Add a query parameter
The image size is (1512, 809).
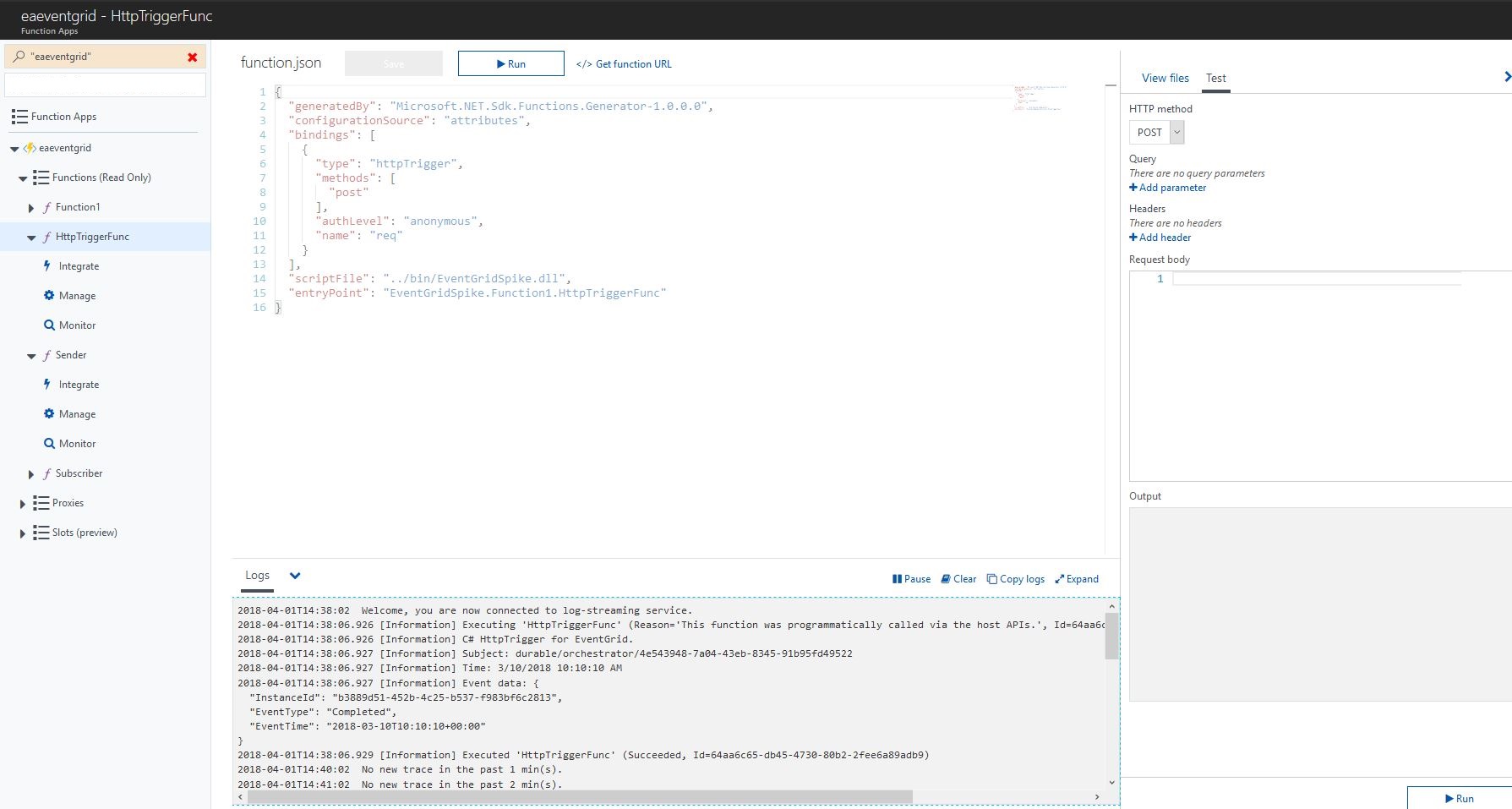[1167, 187]
